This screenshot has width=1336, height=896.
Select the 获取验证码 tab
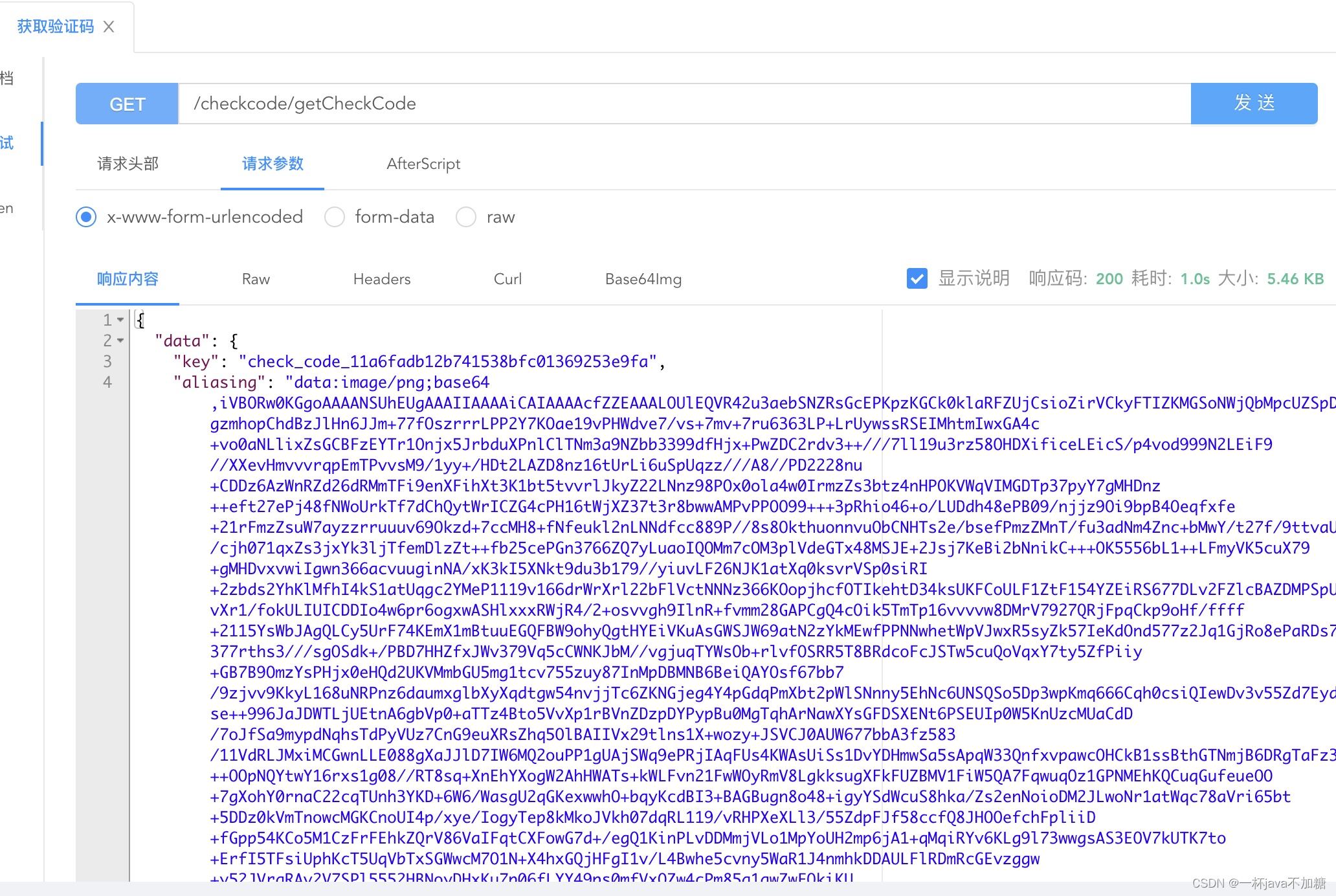point(56,27)
